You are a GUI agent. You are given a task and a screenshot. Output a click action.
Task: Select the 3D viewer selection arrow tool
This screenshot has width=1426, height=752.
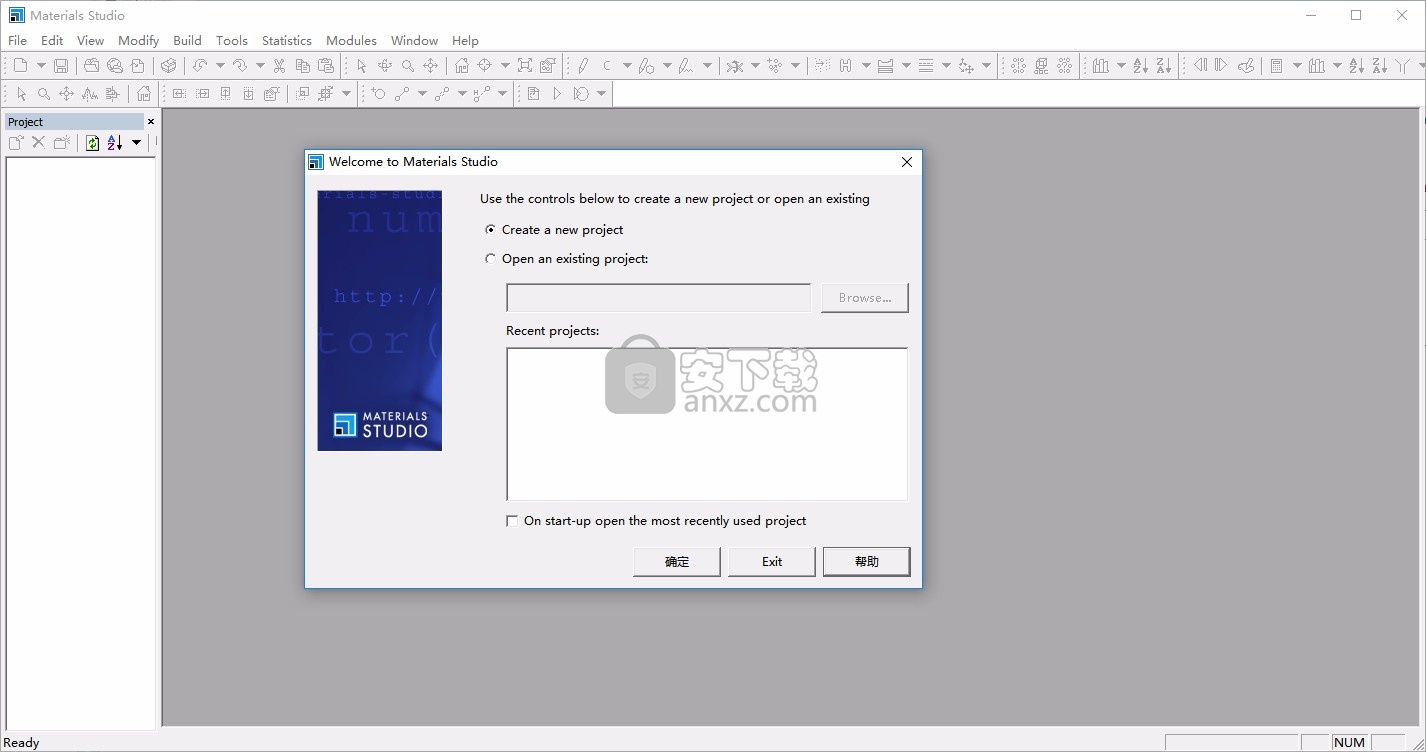361,66
